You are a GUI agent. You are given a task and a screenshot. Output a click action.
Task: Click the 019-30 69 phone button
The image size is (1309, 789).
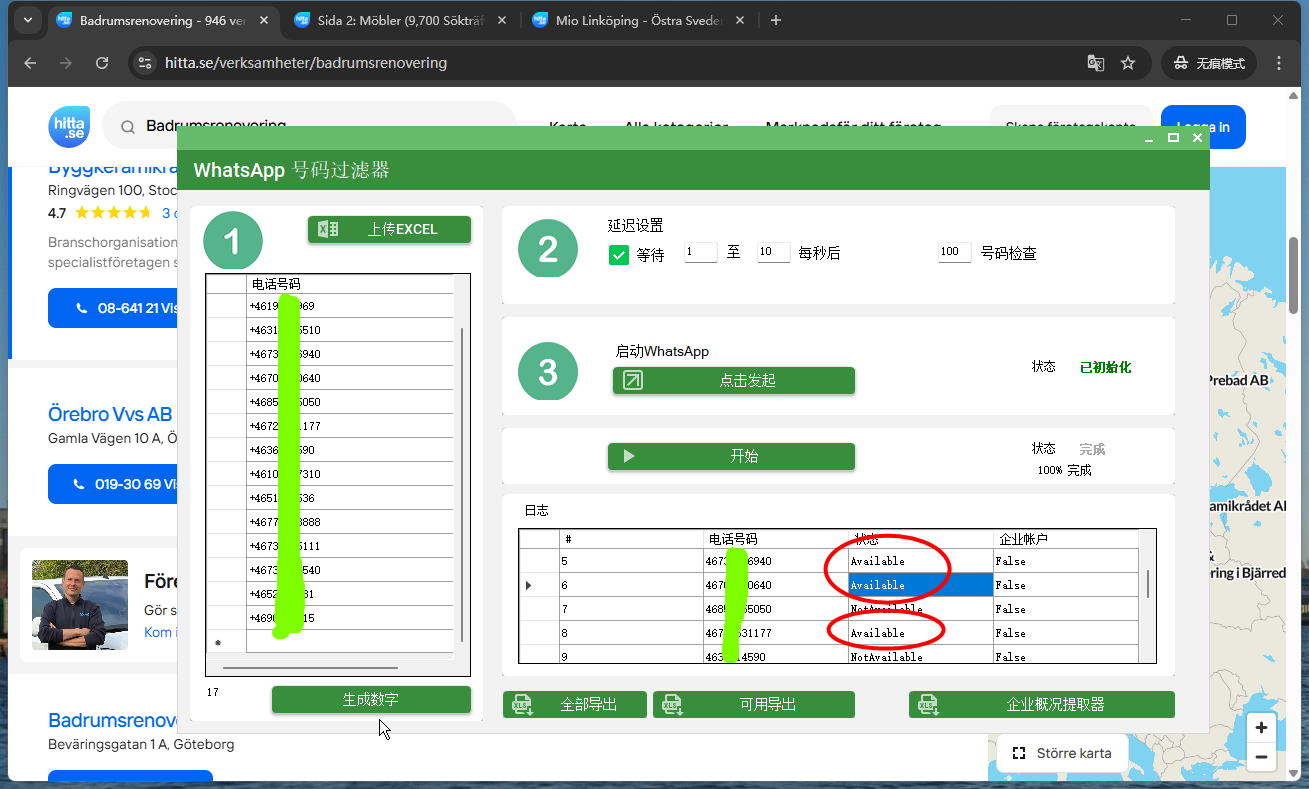coord(113,484)
